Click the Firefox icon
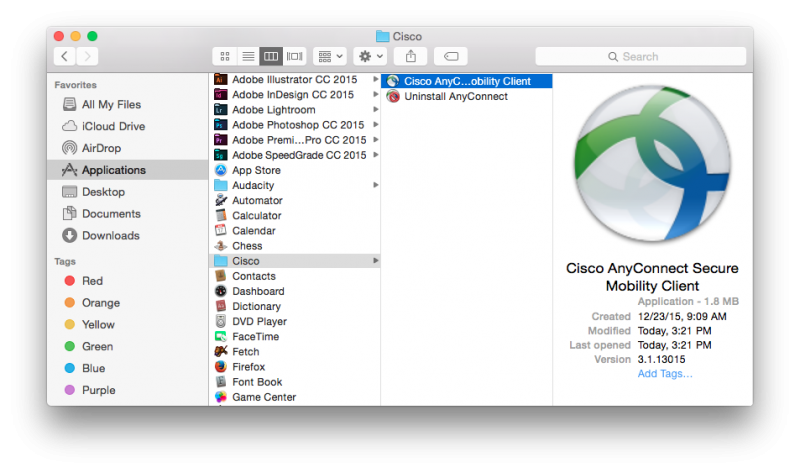Viewport: 800px width, 473px height. click(220, 367)
